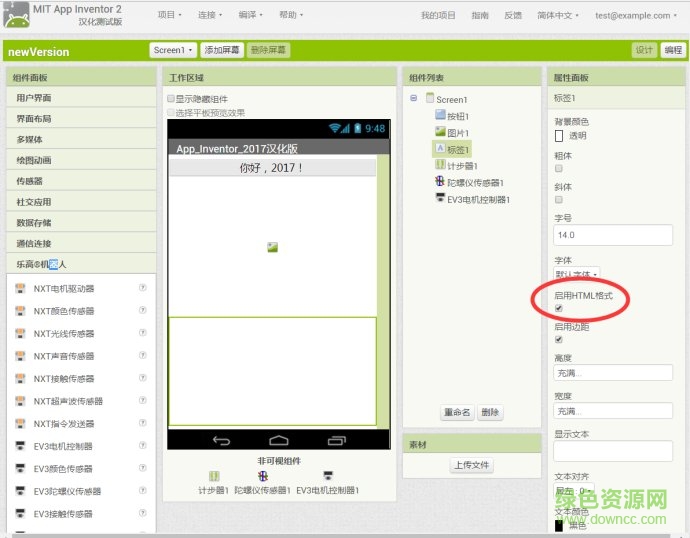Click the NXT接触传感器 component icon
The width and height of the screenshot is (690, 538).
[20, 378]
